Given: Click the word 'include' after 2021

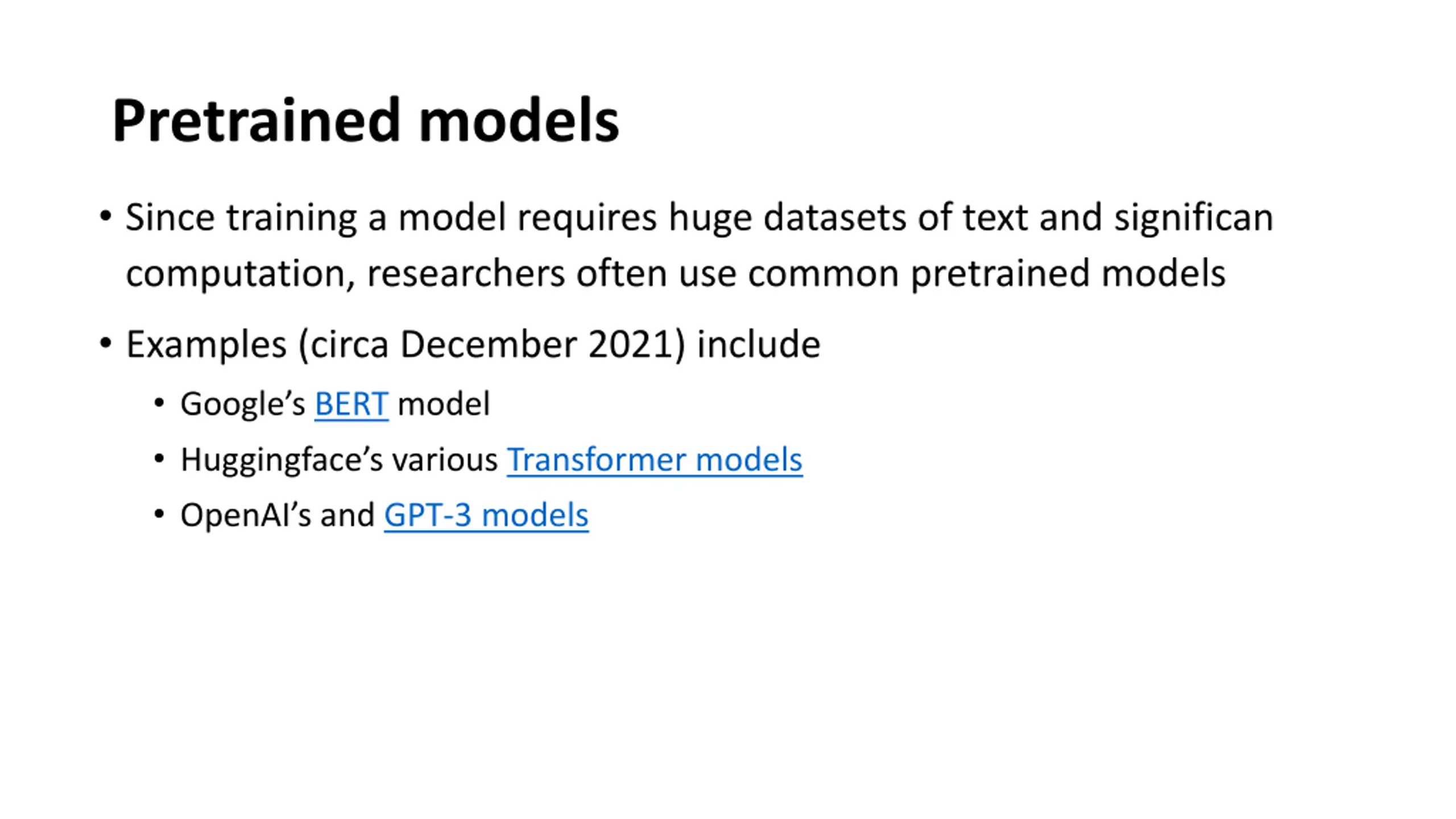Looking at the screenshot, I should pyautogui.click(x=759, y=345).
